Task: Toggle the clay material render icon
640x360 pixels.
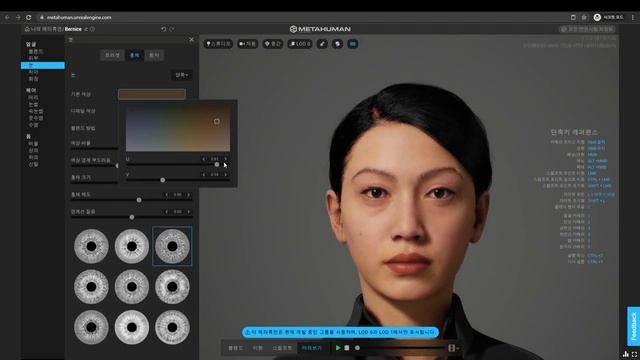Action: point(337,44)
